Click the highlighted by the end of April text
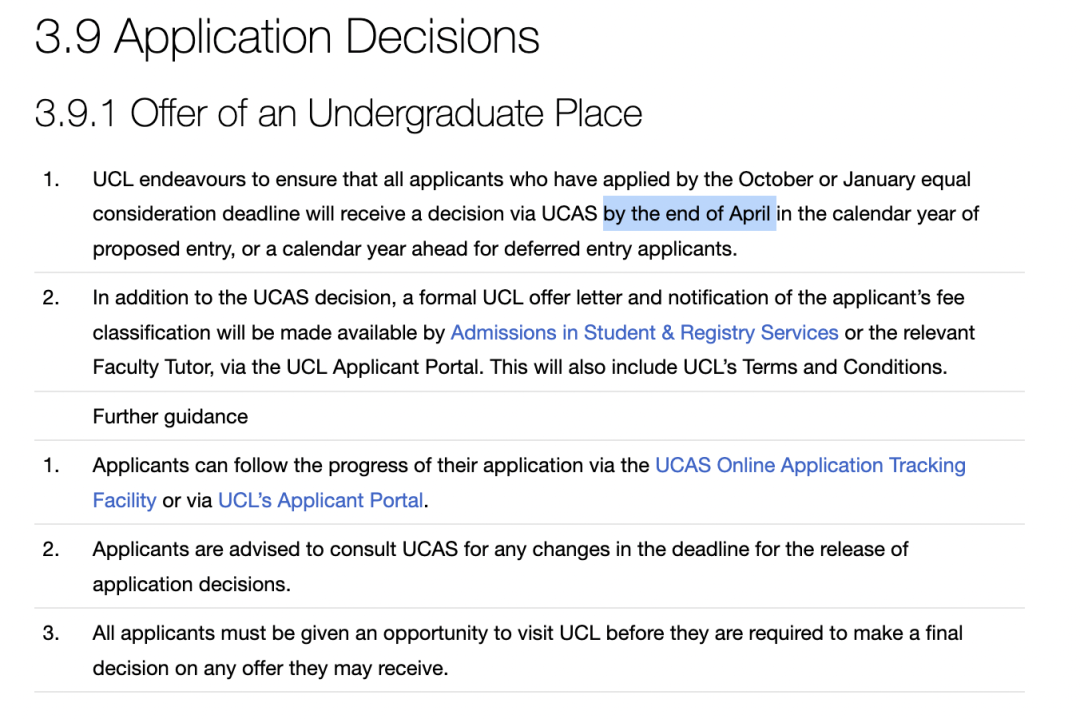This screenshot has height=719, width=1080. 687,213
